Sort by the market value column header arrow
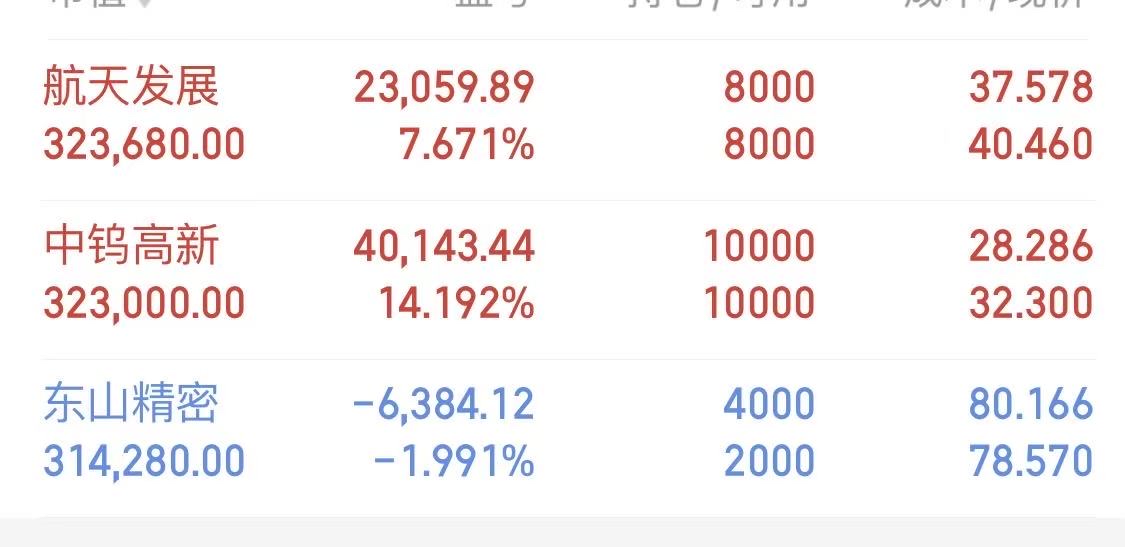The image size is (1125, 547). coord(145,4)
